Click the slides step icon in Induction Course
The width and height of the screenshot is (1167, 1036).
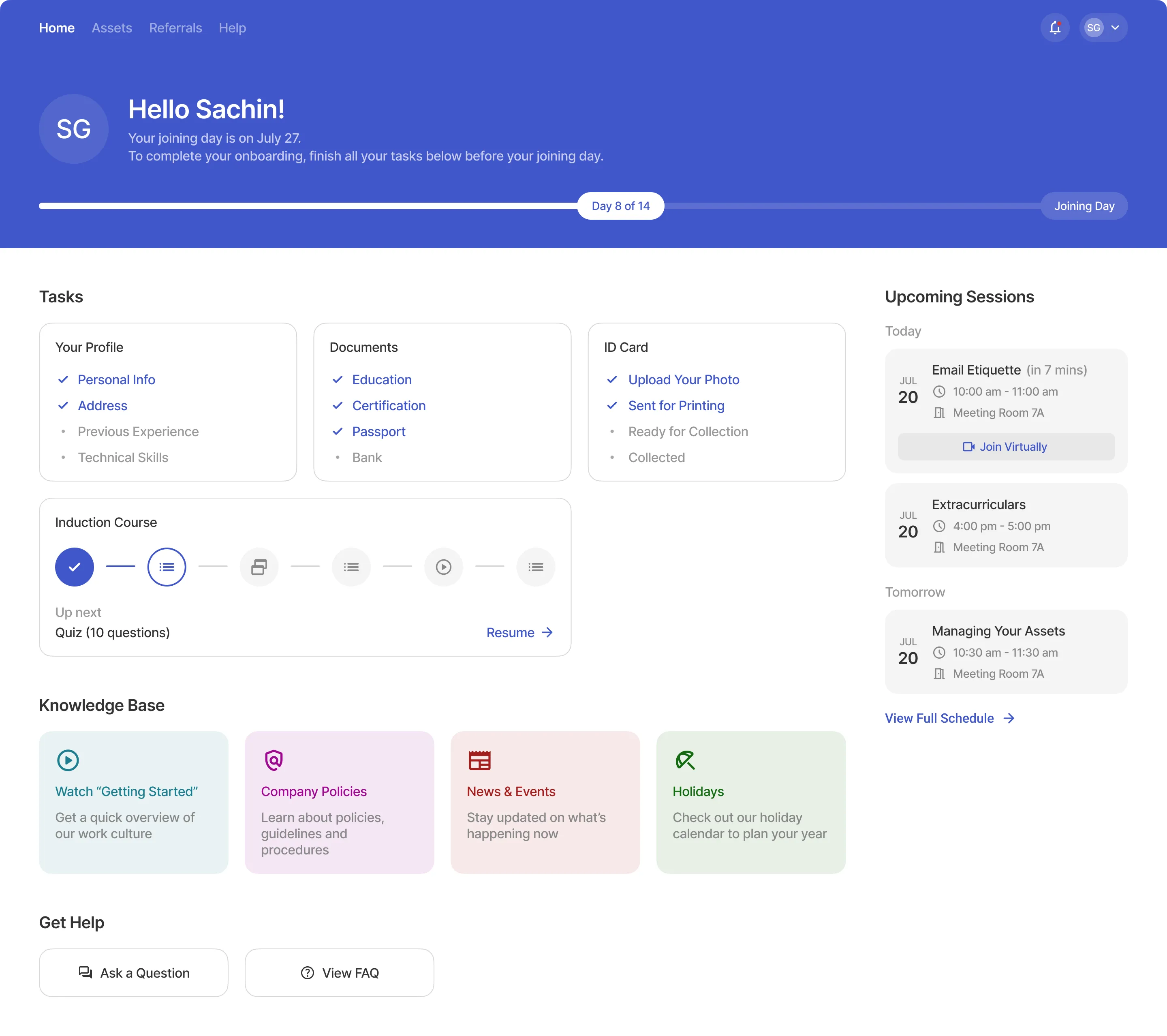point(259,567)
